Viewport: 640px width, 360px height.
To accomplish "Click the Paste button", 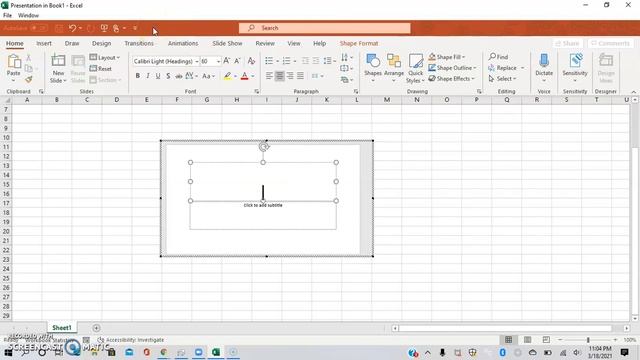I will tap(13, 65).
